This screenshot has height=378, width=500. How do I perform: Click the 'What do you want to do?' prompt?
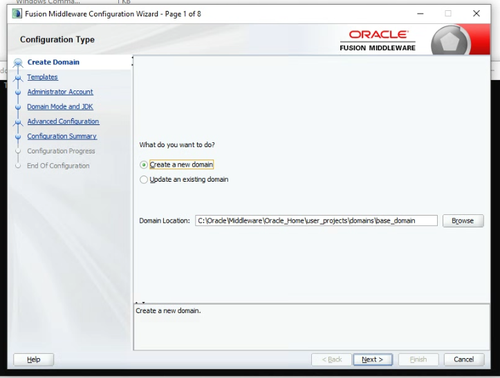[x=177, y=145]
